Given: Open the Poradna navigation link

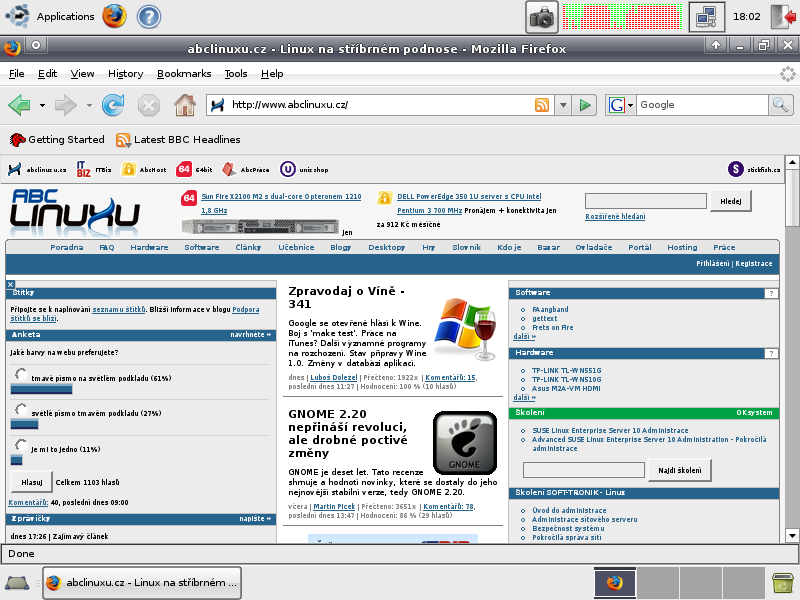Looking at the screenshot, I should [66, 247].
